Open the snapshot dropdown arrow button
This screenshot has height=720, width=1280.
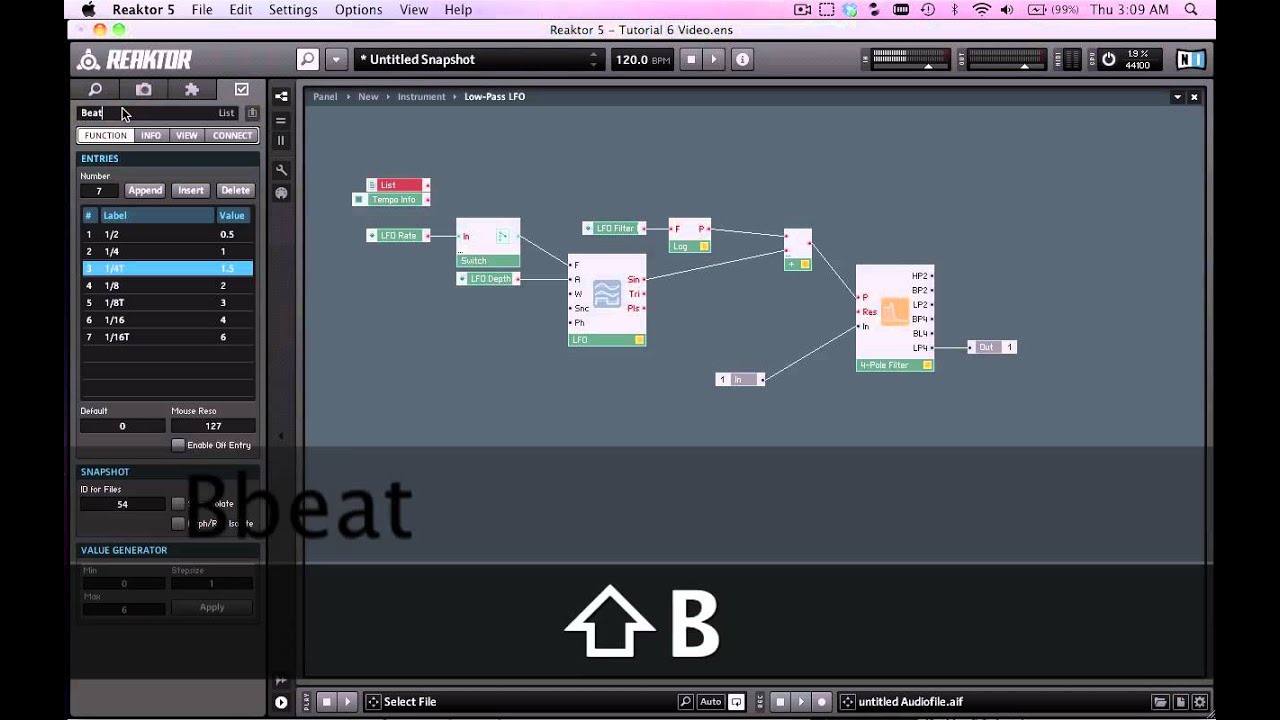coord(336,60)
